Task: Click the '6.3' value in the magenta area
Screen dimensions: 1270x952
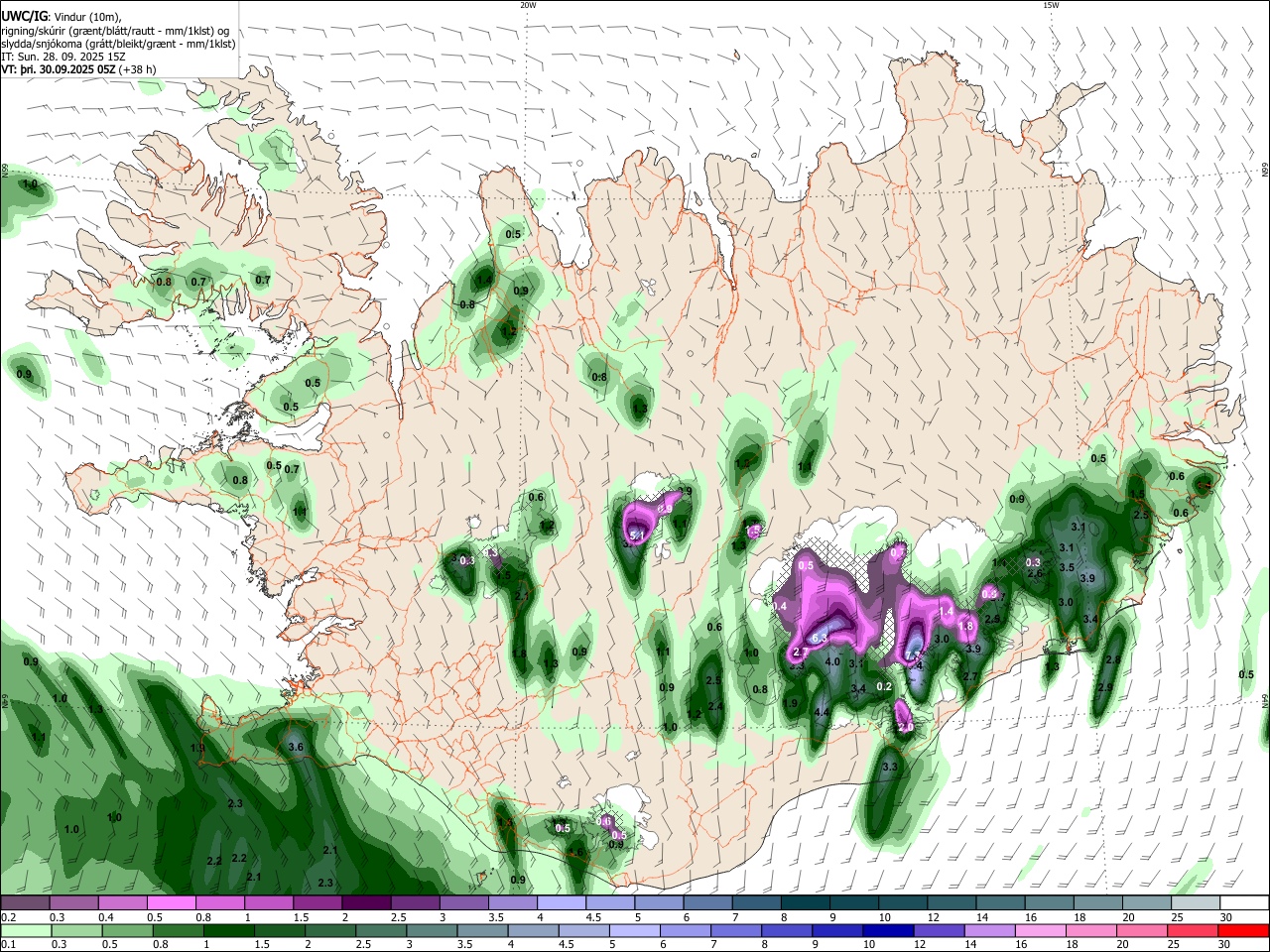Action: tap(820, 638)
